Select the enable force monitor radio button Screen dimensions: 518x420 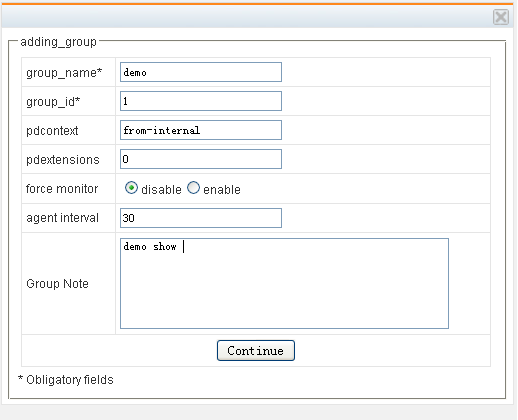[193, 188]
